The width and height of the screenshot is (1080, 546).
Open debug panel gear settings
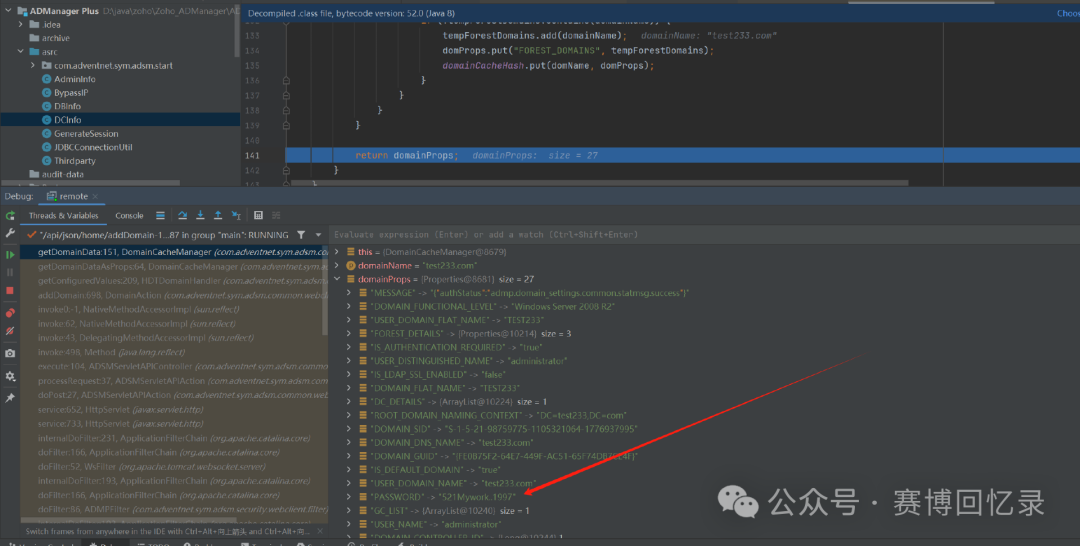click(10, 377)
